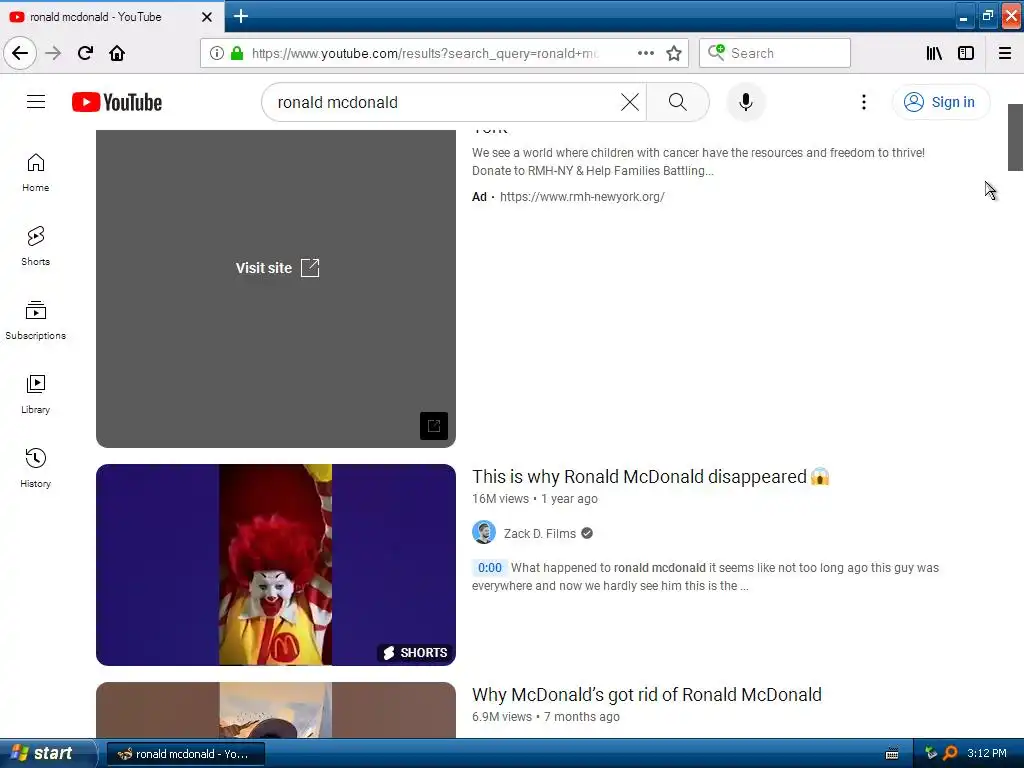Show site information icon in address bar

point(217,53)
